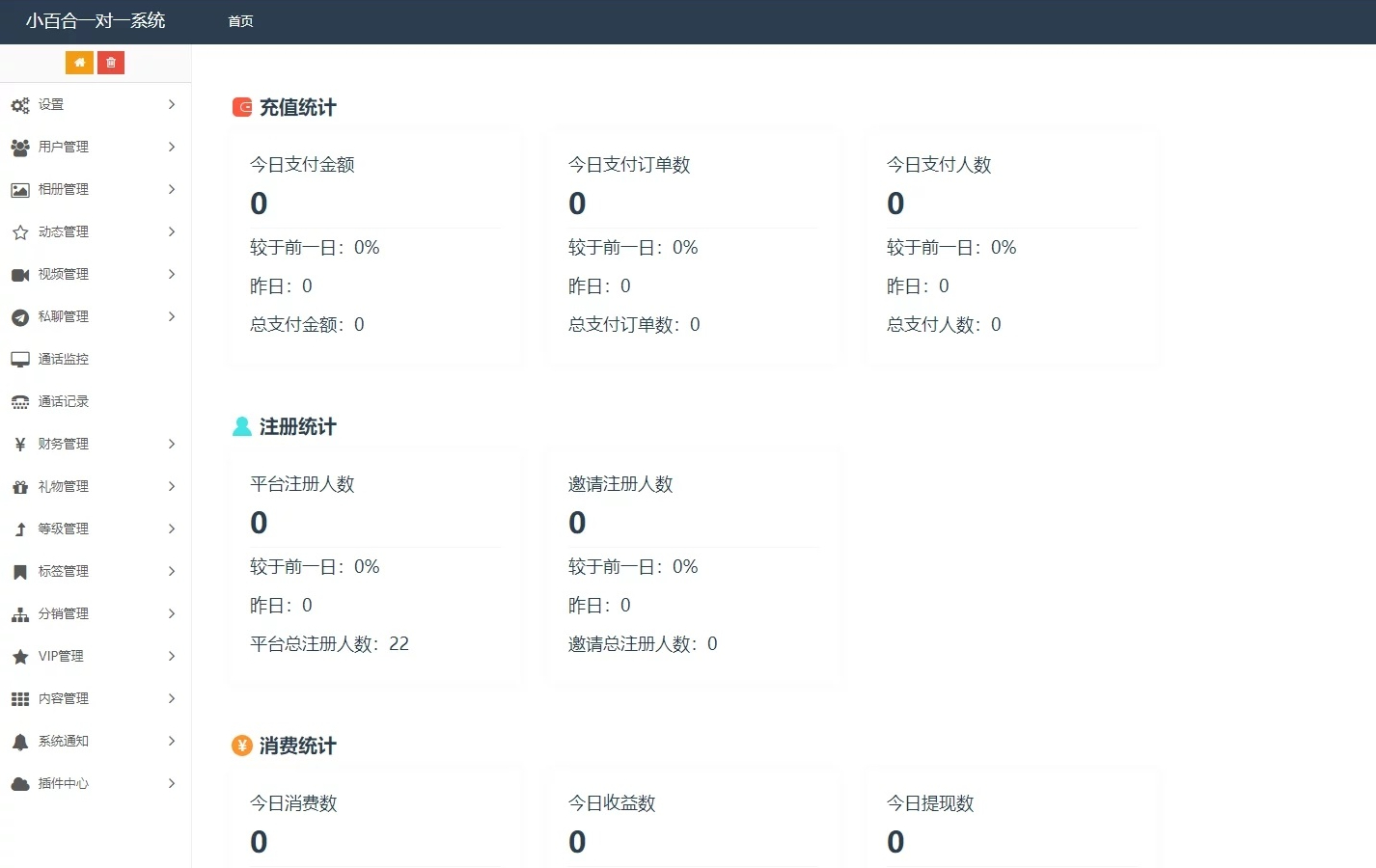Click the video camera icon for 视频管理
Screen dimensions: 1376x868
pos(20,275)
